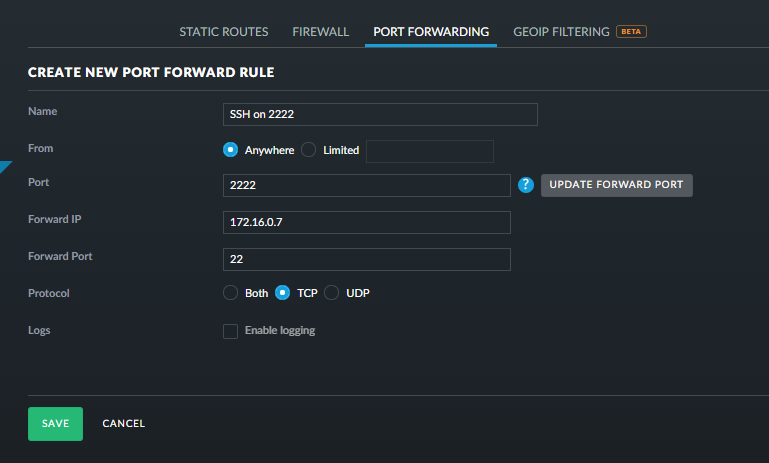
Task: Focus the Name field containing SSH on 2222
Action: click(380, 114)
